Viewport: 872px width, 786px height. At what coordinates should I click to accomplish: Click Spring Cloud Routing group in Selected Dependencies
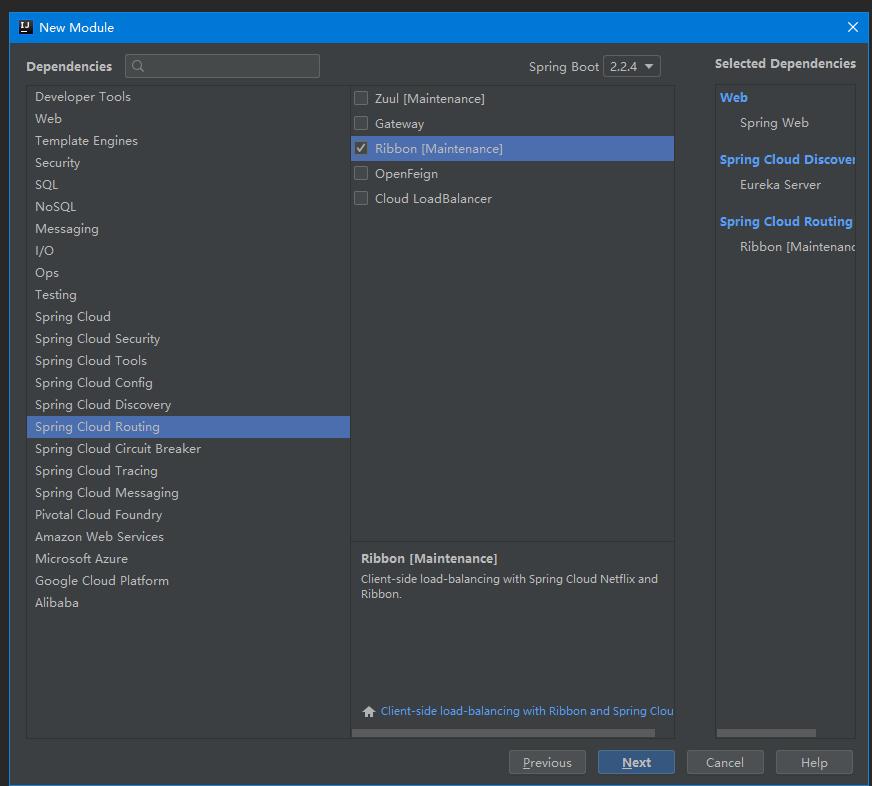(786, 221)
